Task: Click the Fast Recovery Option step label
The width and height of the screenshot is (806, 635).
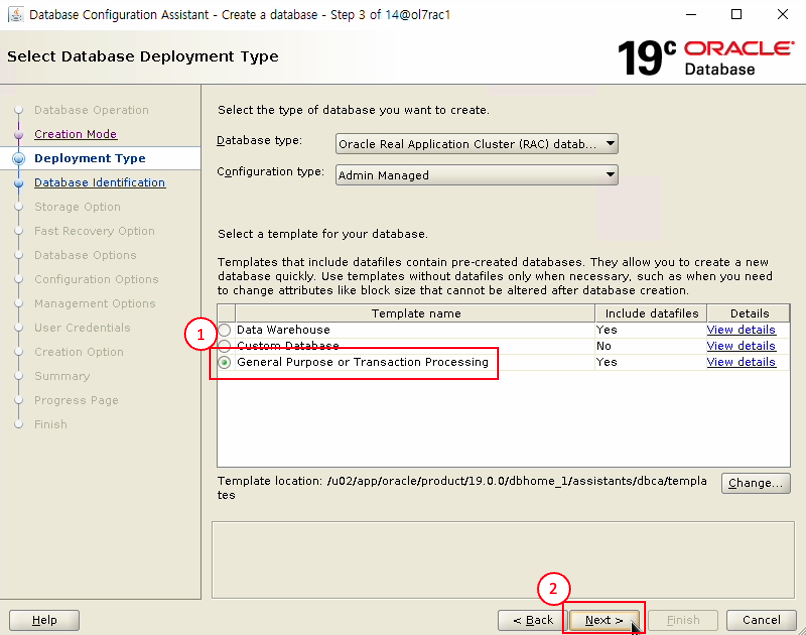Action: [95, 231]
